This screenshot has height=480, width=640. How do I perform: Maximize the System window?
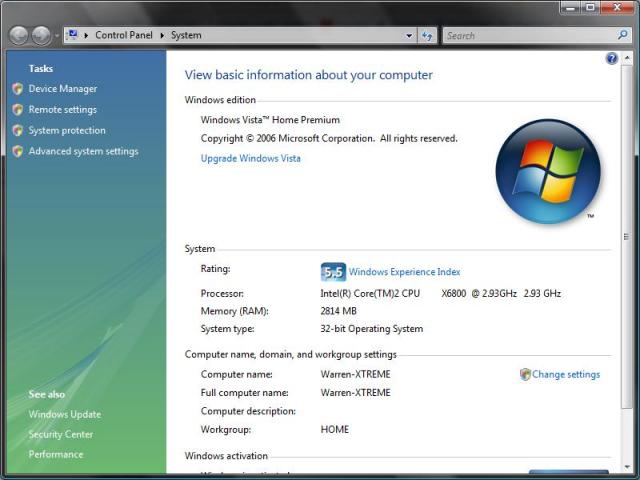point(590,8)
